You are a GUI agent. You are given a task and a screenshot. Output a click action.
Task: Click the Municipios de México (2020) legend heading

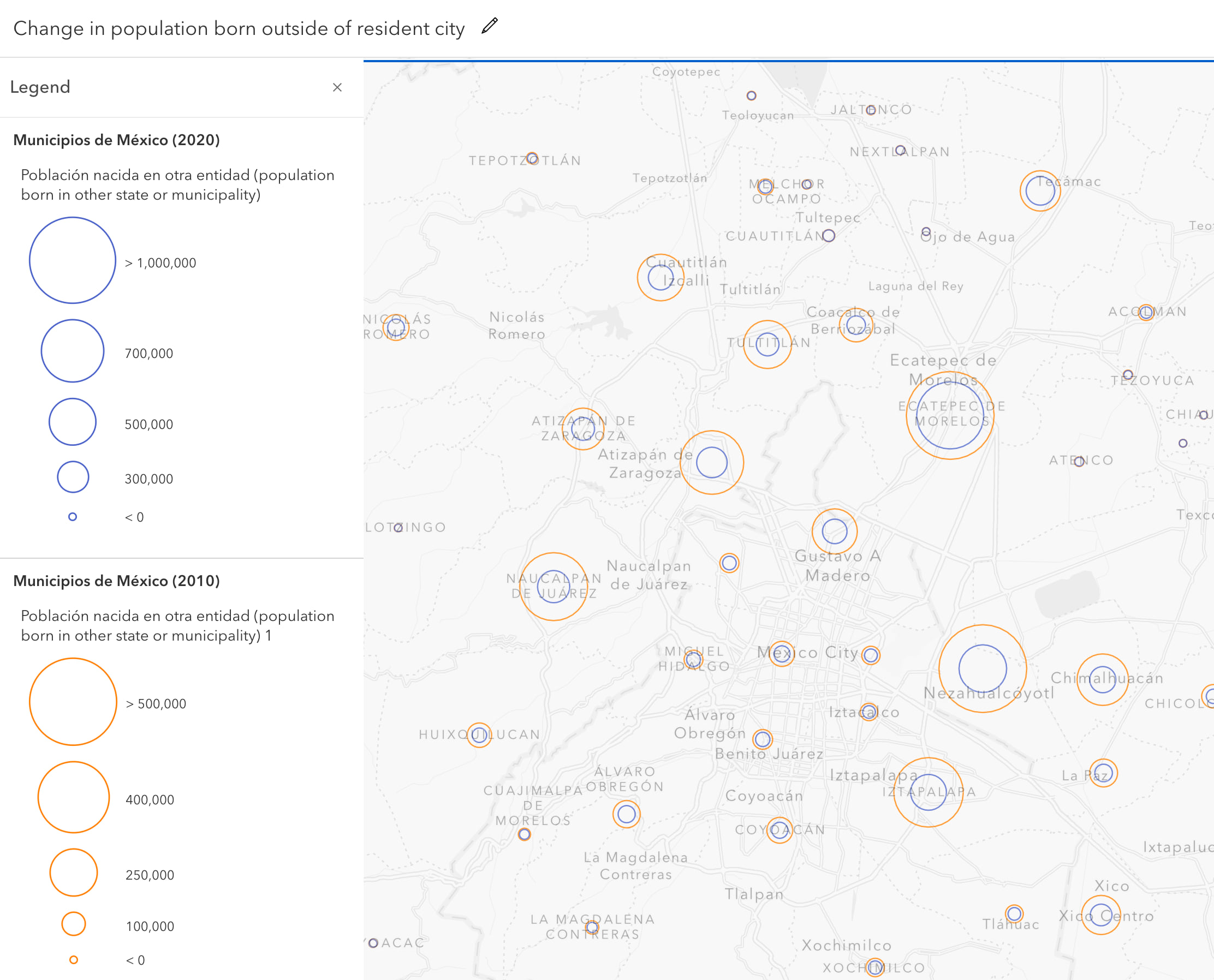coord(116,140)
